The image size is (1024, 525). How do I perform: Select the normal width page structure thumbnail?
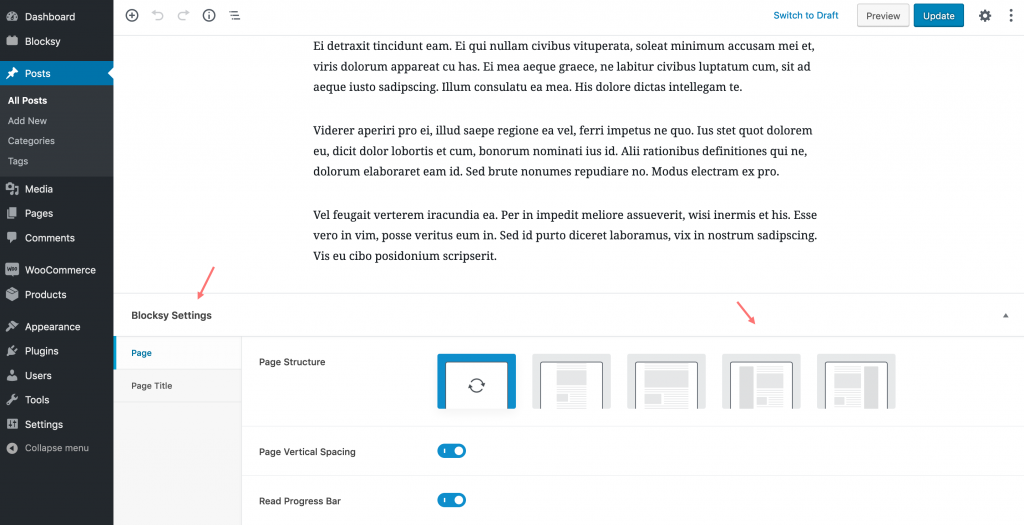[x=666, y=381]
